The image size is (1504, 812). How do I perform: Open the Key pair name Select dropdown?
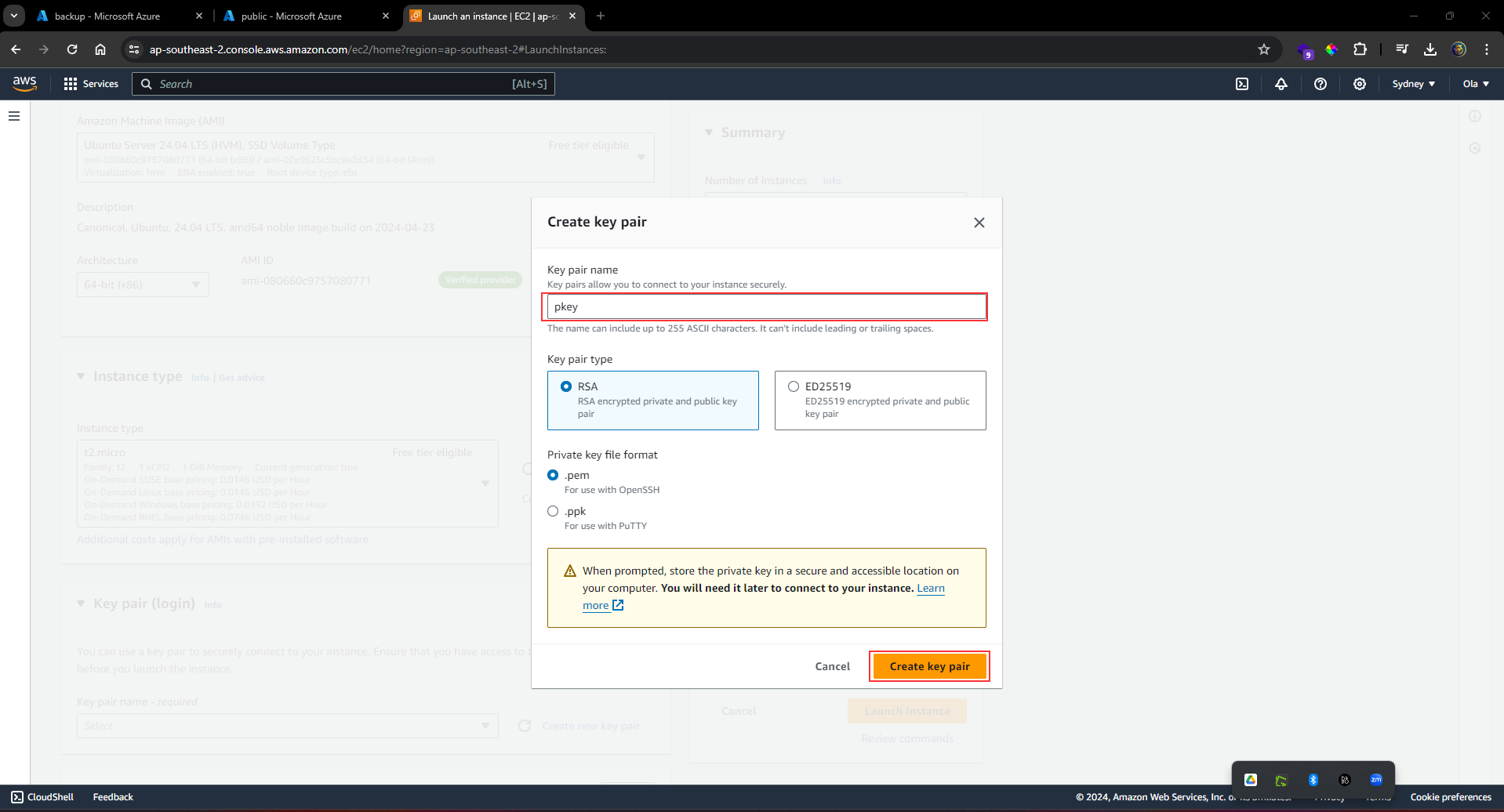pyautogui.click(x=287, y=725)
